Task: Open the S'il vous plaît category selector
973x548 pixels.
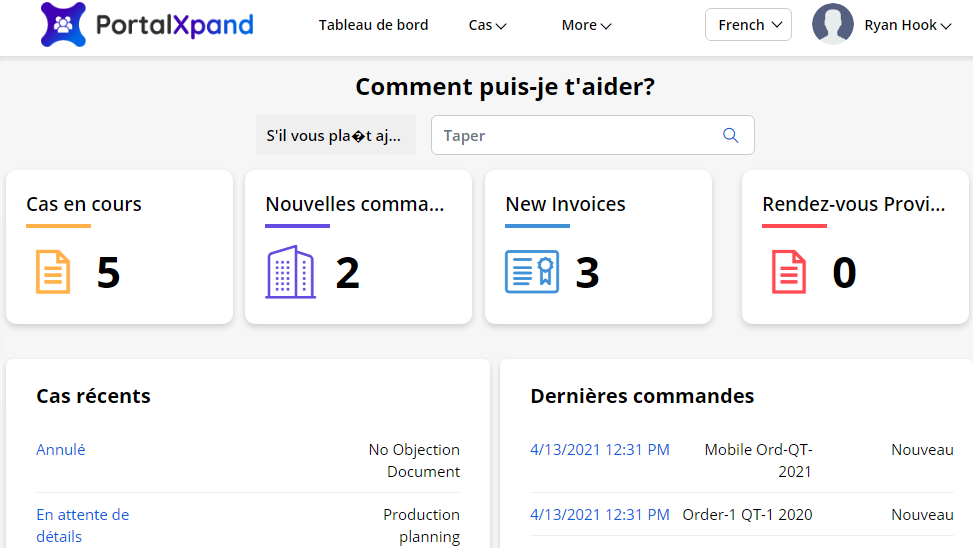Action: [x=335, y=136]
